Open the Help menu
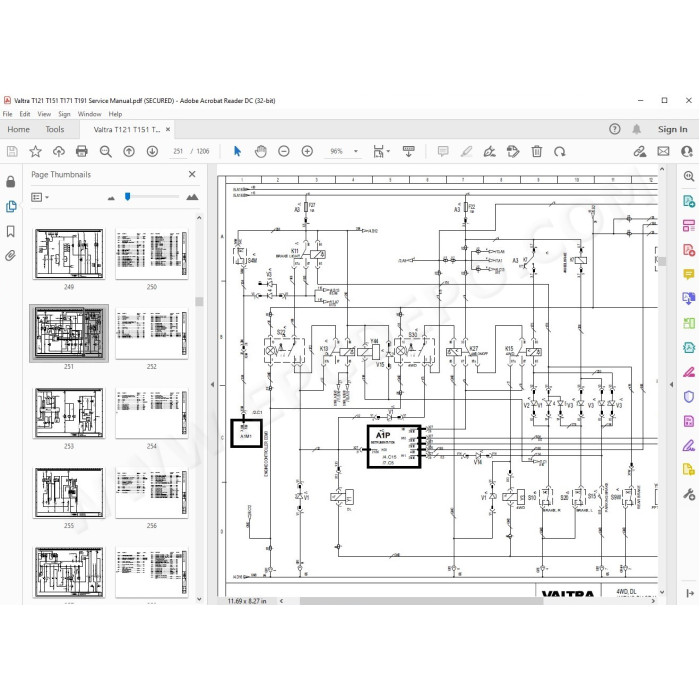The image size is (700, 700). (115, 114)
